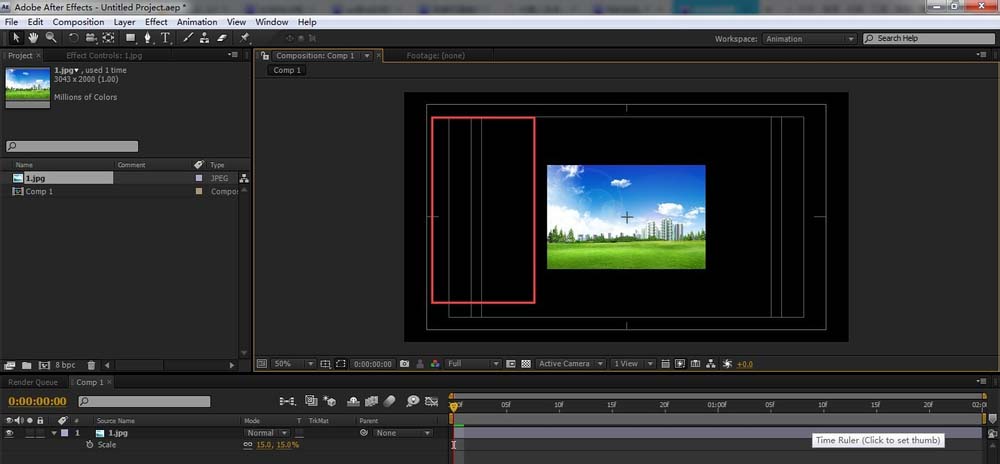This screenshot has width=1000, height=464.
Task: Click the 8 bpc color depth button
Action: click(65, 366)
